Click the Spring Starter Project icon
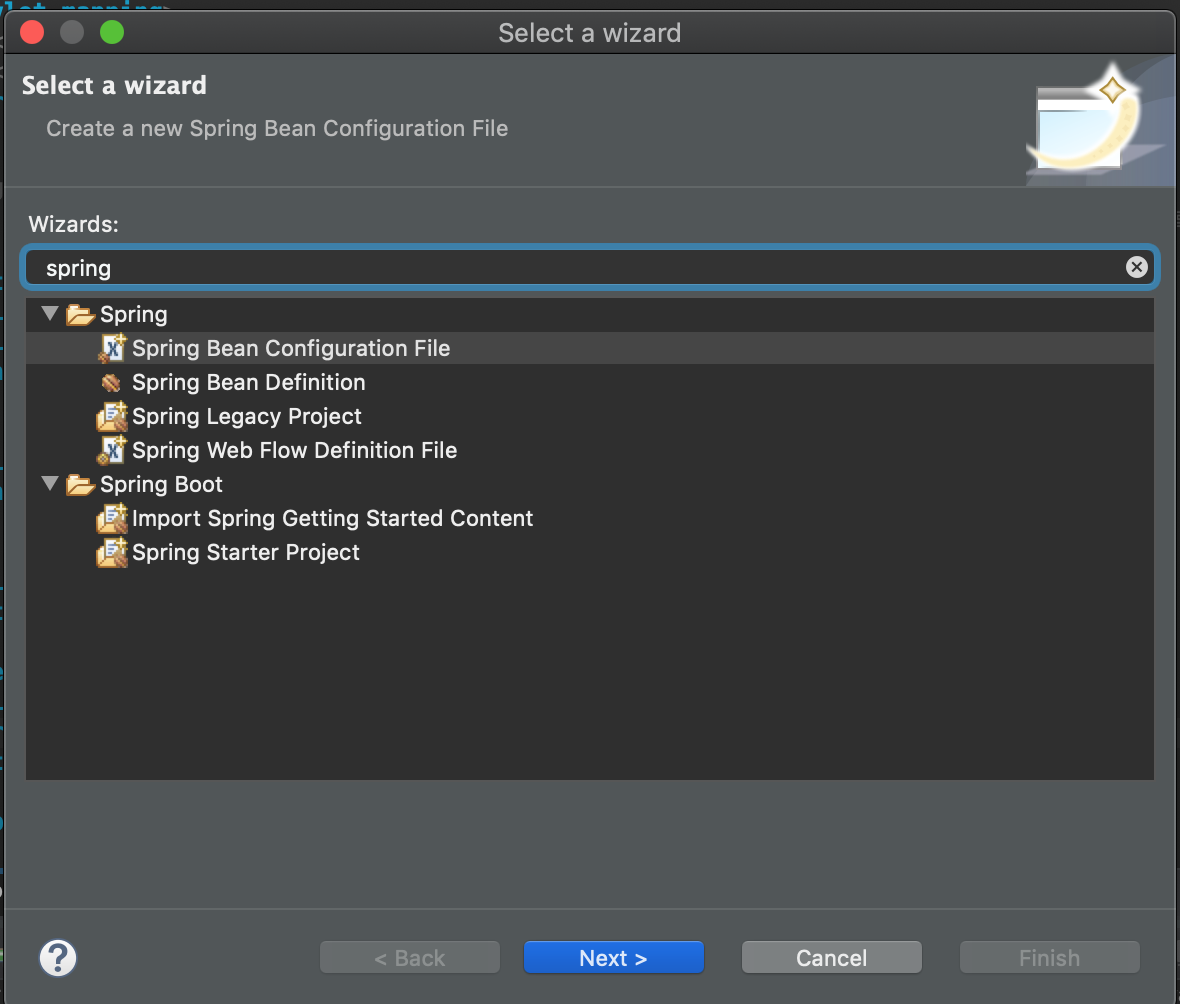Image resolution: width=1180 pixels, height=1004 pixels. coord(112,552)
